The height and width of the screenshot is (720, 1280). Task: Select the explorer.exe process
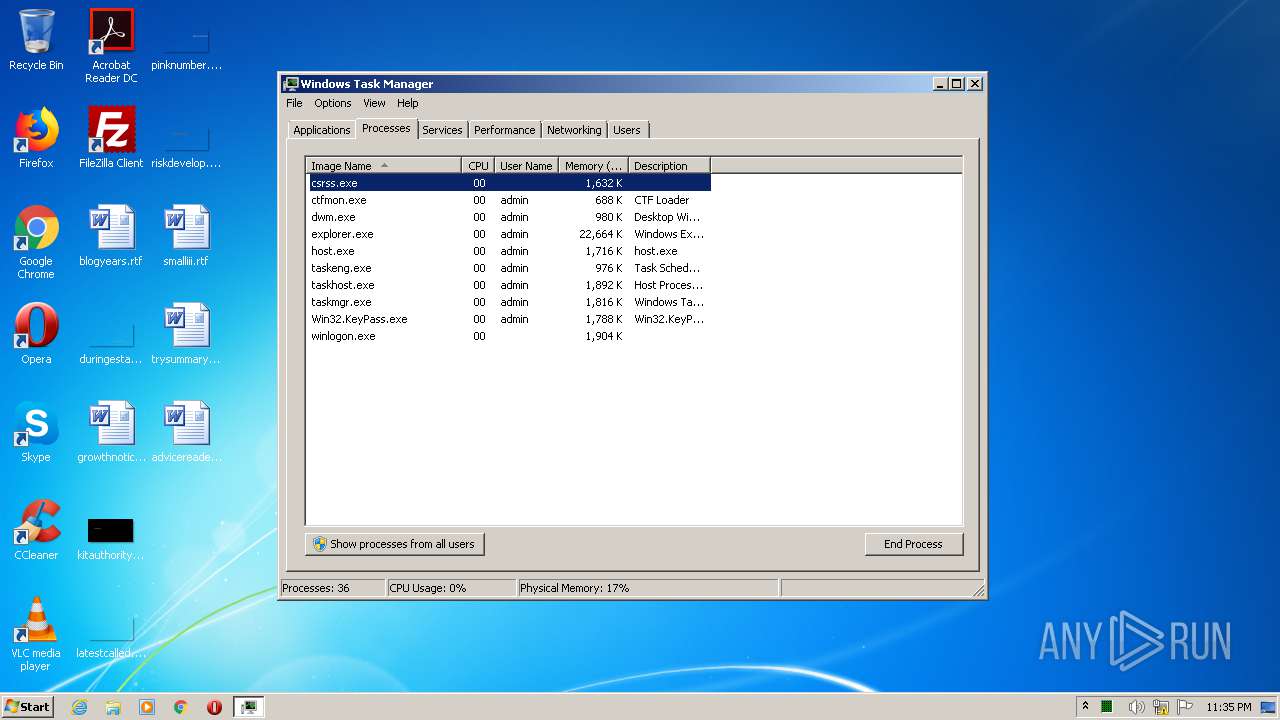[x=509, y=234]
